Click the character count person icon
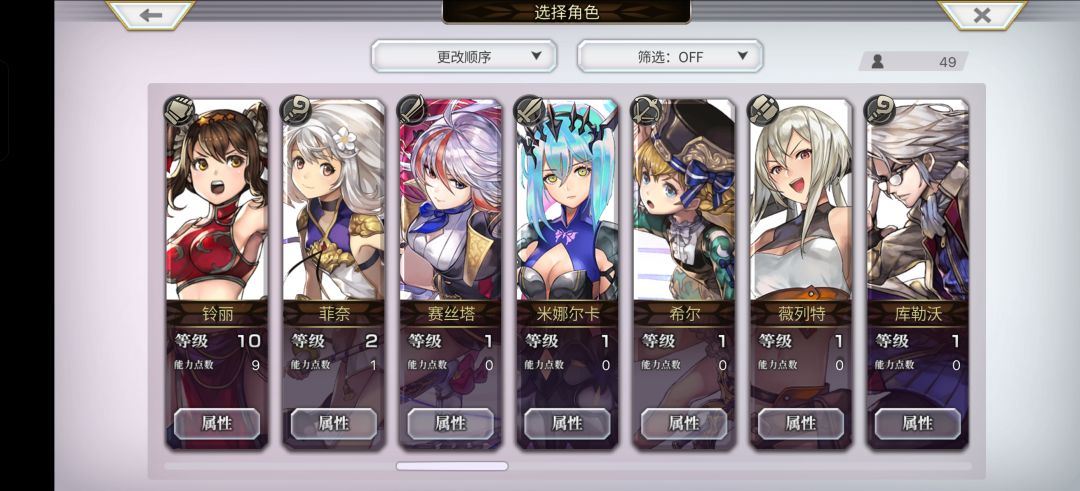The width and height of the screenshot is (1080, 491). pos(878,61)
